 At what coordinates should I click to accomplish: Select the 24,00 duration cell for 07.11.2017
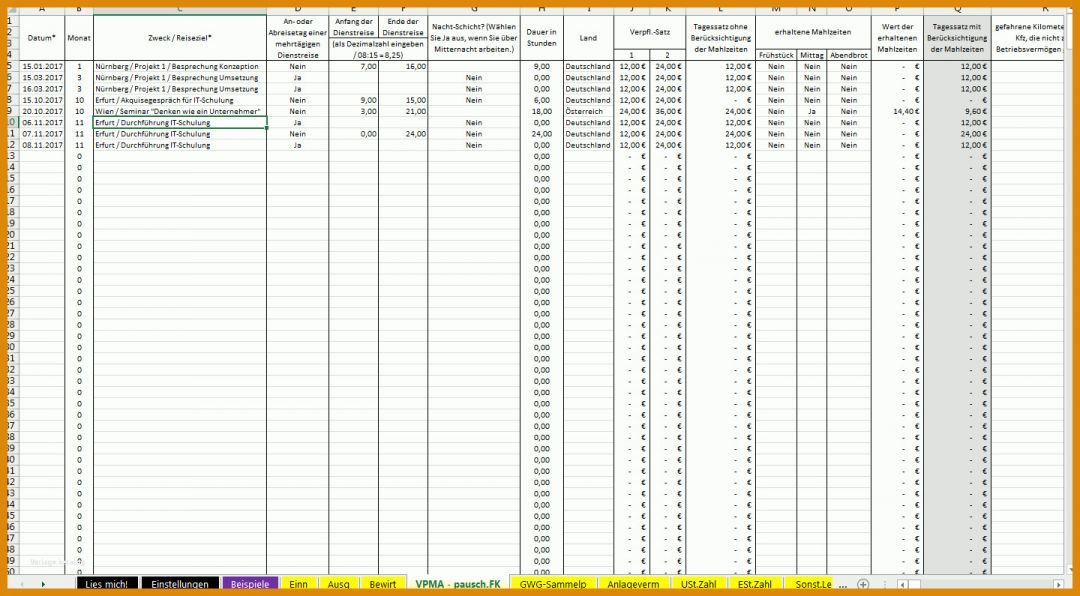point(541,134)
